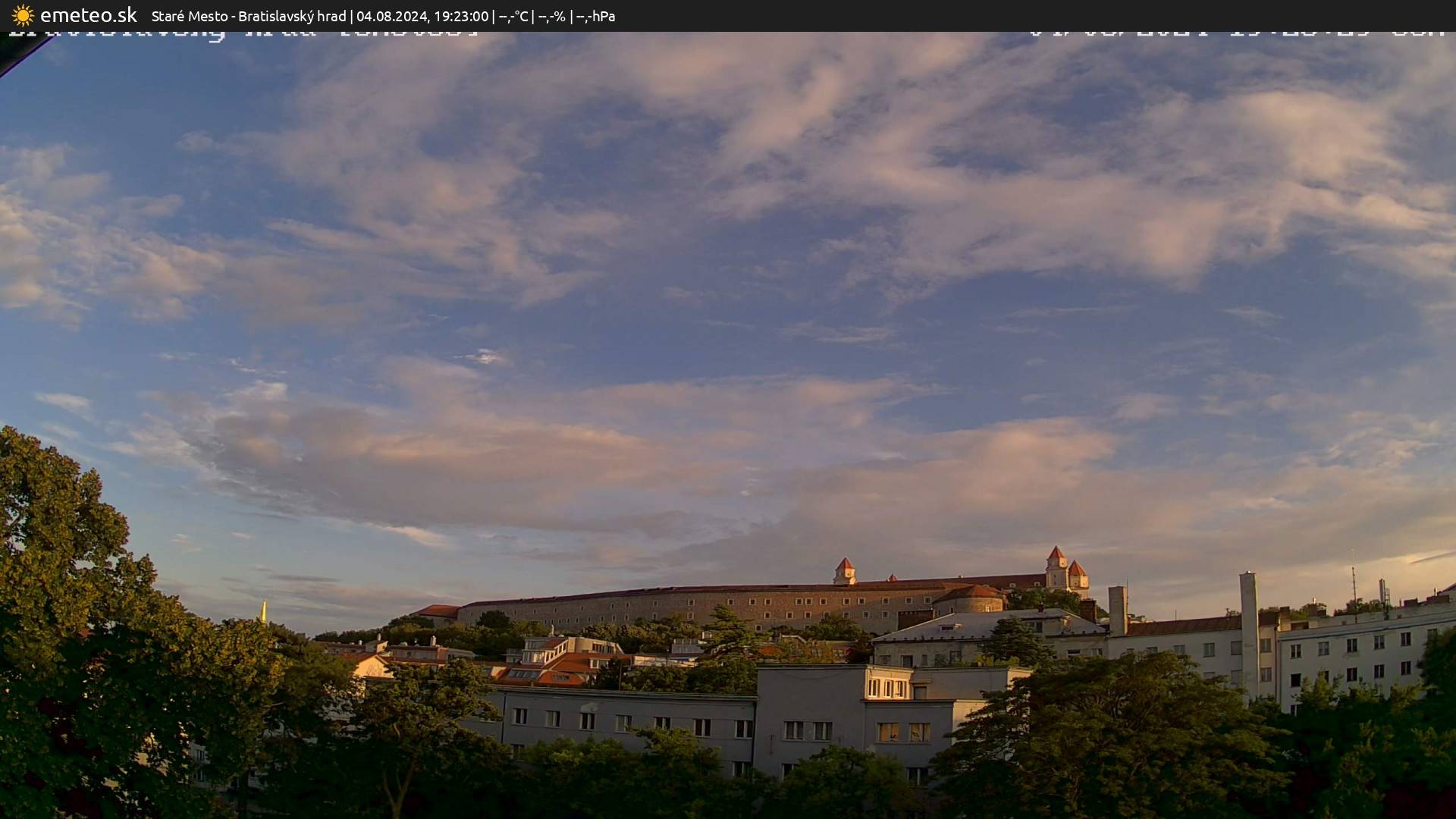
Task: Click the emeteo.sk sun logo icon
Action: click(23, 15)
